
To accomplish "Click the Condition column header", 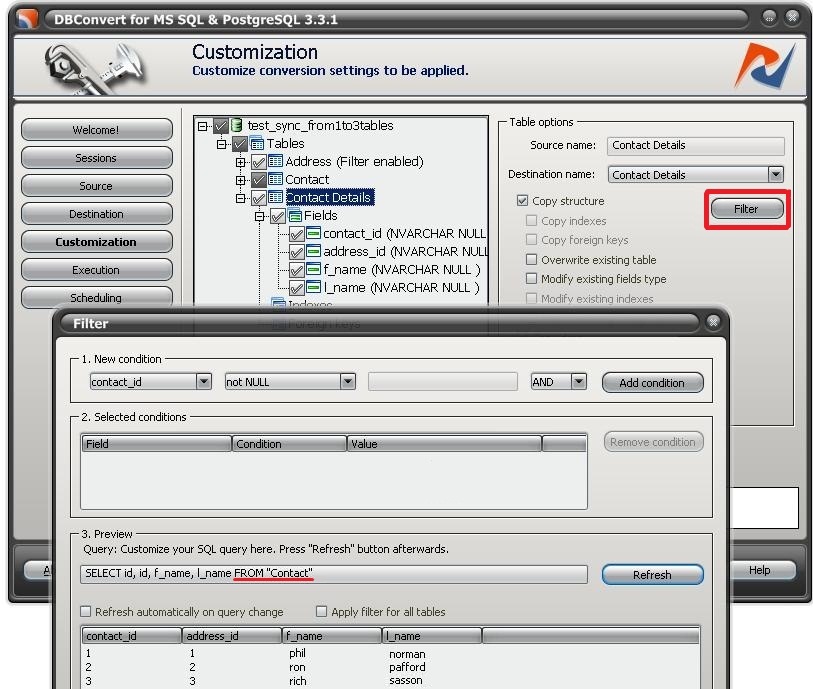I will click(289, 443).
